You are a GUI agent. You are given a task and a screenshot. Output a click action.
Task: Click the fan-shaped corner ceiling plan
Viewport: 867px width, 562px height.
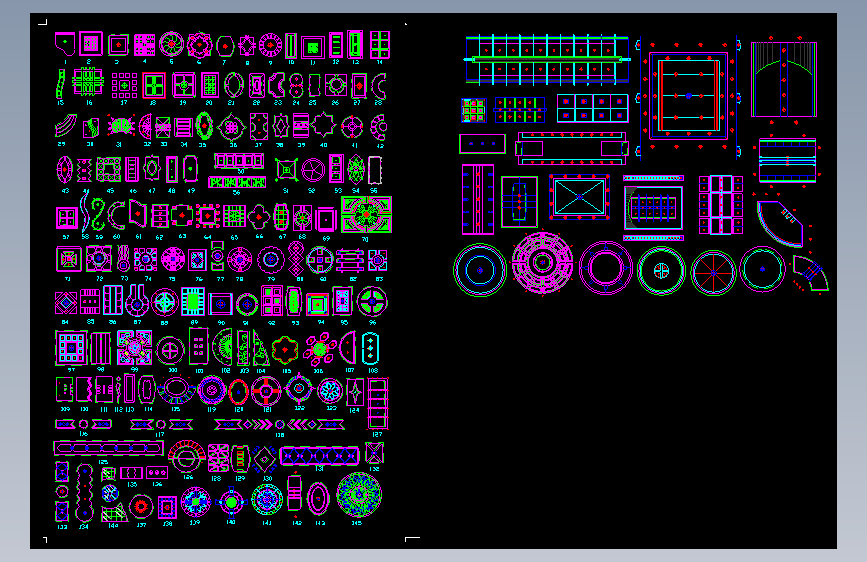pyautogui.click(x=780, y=223)
